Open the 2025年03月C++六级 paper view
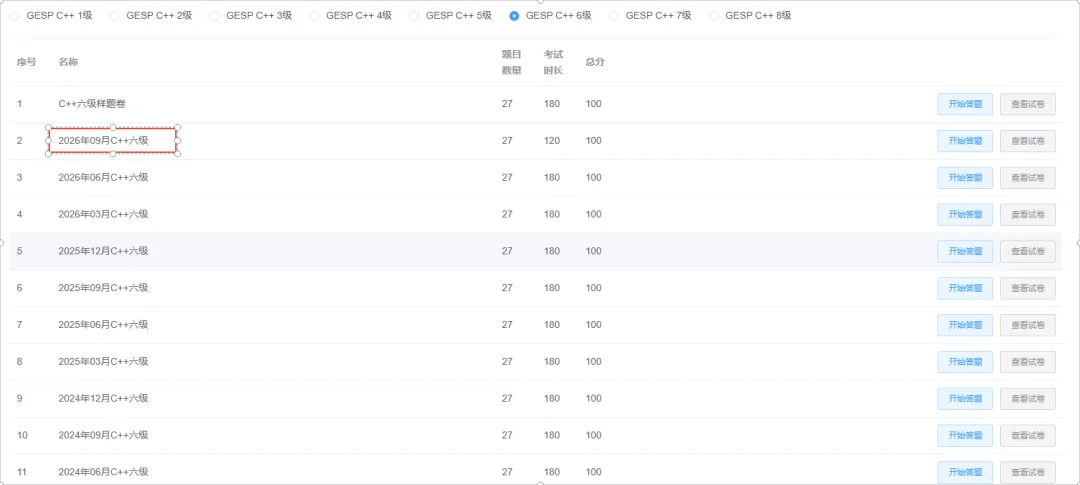Screen dimensions: 1080x485 (x=1028, y=362)
